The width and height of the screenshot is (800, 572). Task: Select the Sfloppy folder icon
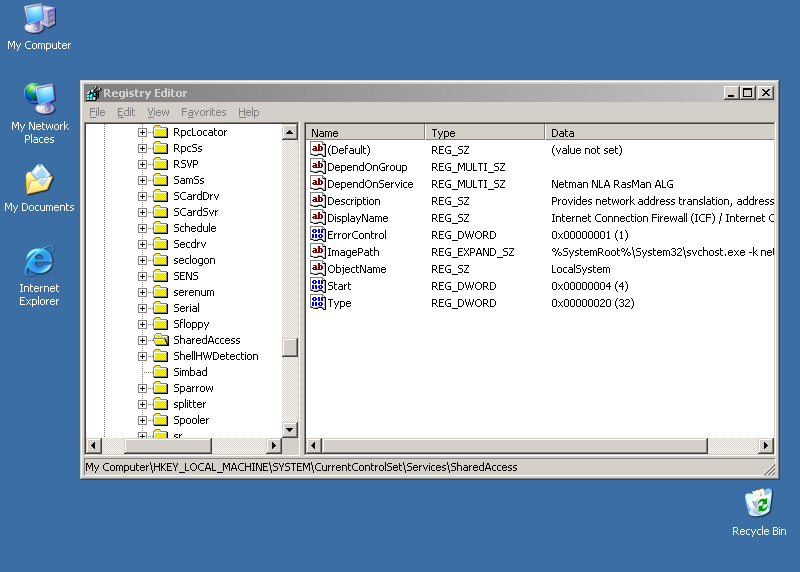coord(161,324)
